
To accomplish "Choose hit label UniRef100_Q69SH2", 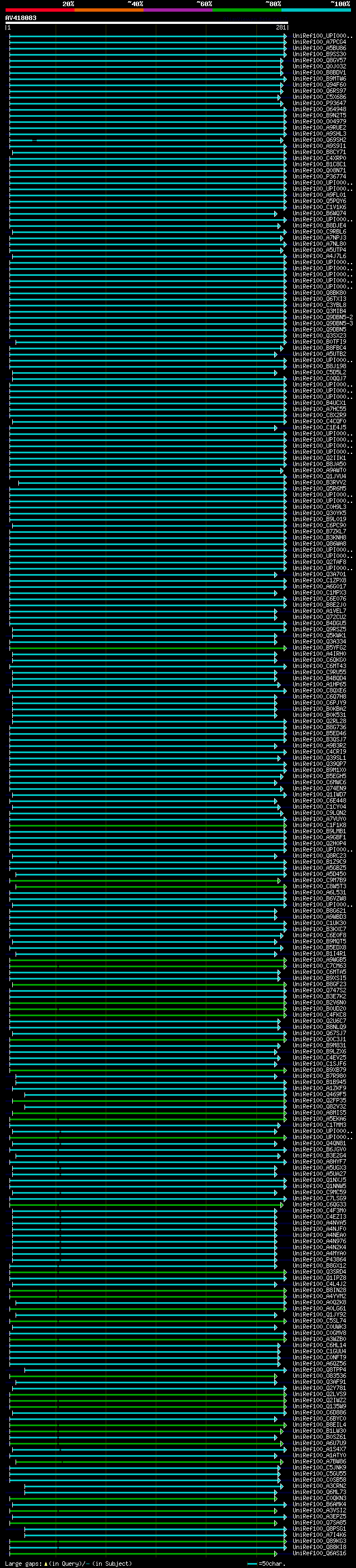I will tap(319, 140).
